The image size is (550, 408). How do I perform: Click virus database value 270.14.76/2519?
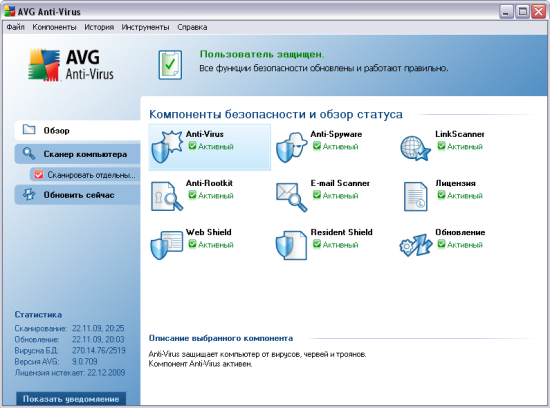coord(99,350)
